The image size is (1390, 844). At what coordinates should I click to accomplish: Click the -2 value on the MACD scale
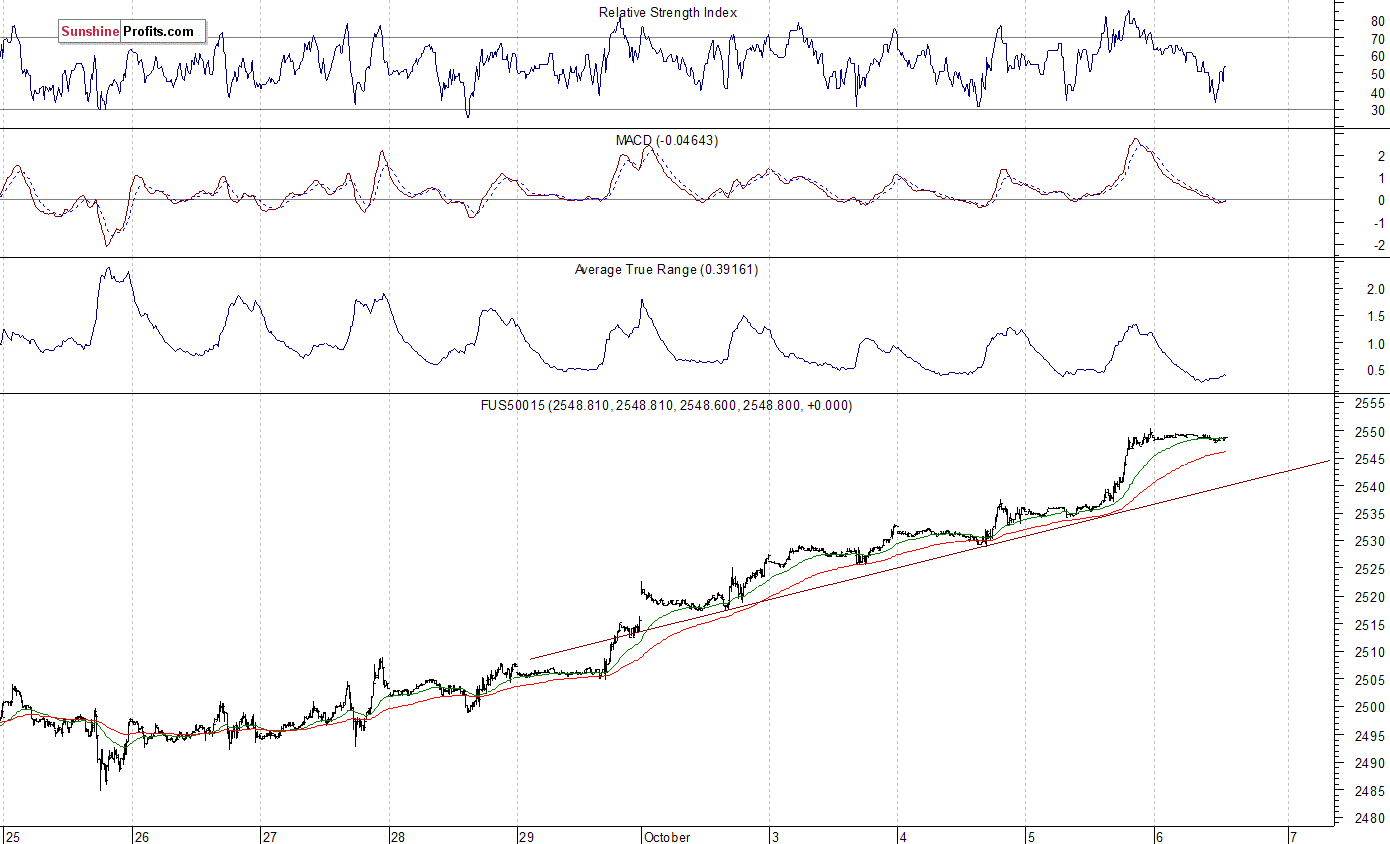point(1379,245)
